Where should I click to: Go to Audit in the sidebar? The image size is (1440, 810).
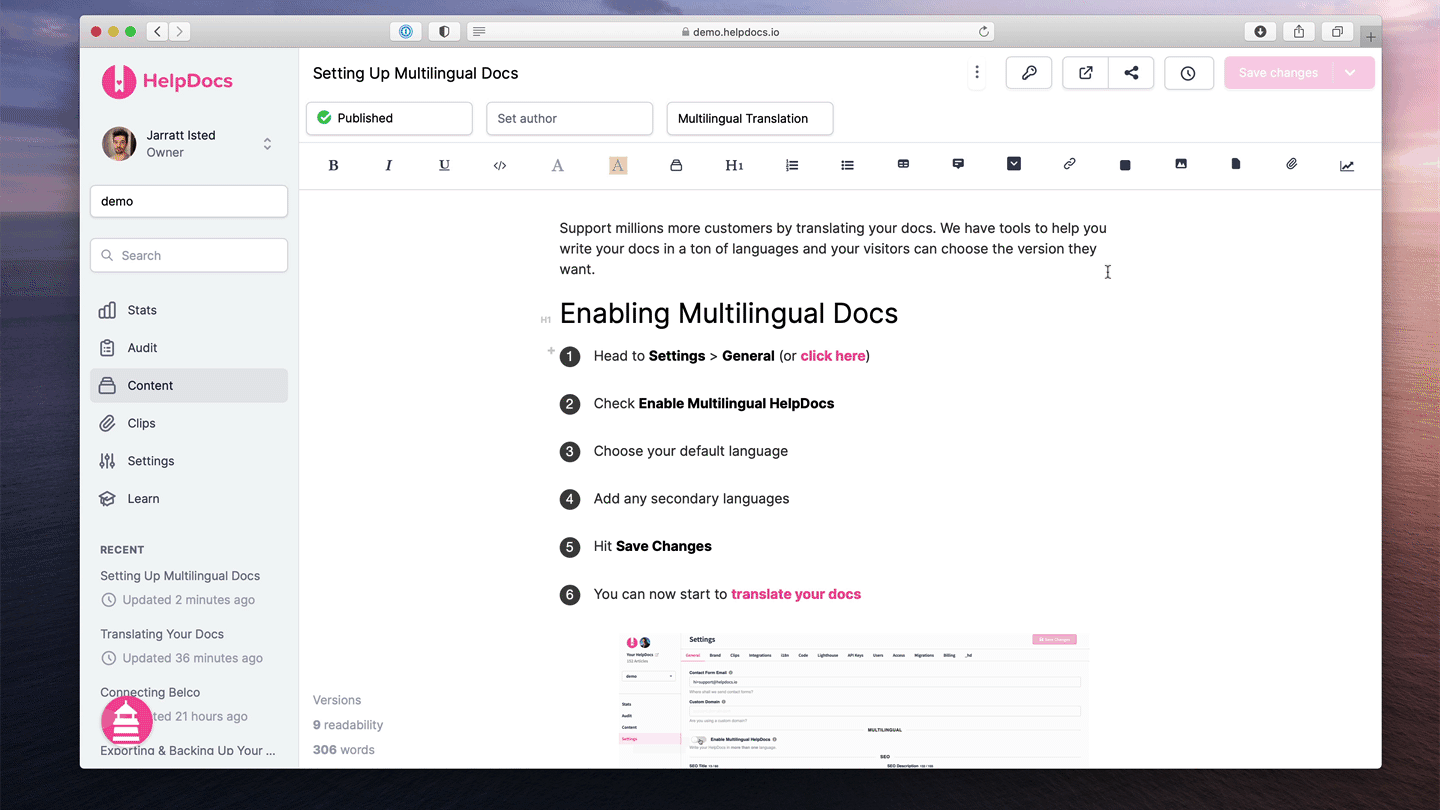[189, 348]
